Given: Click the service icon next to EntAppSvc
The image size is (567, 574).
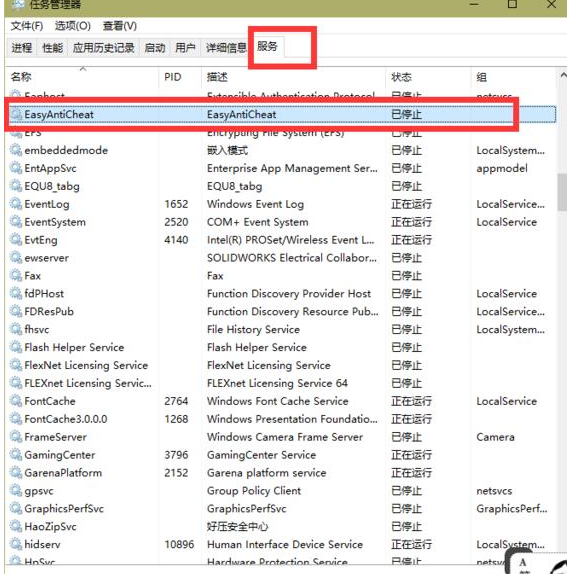Looking at the screenshot, I should point(16,168).
